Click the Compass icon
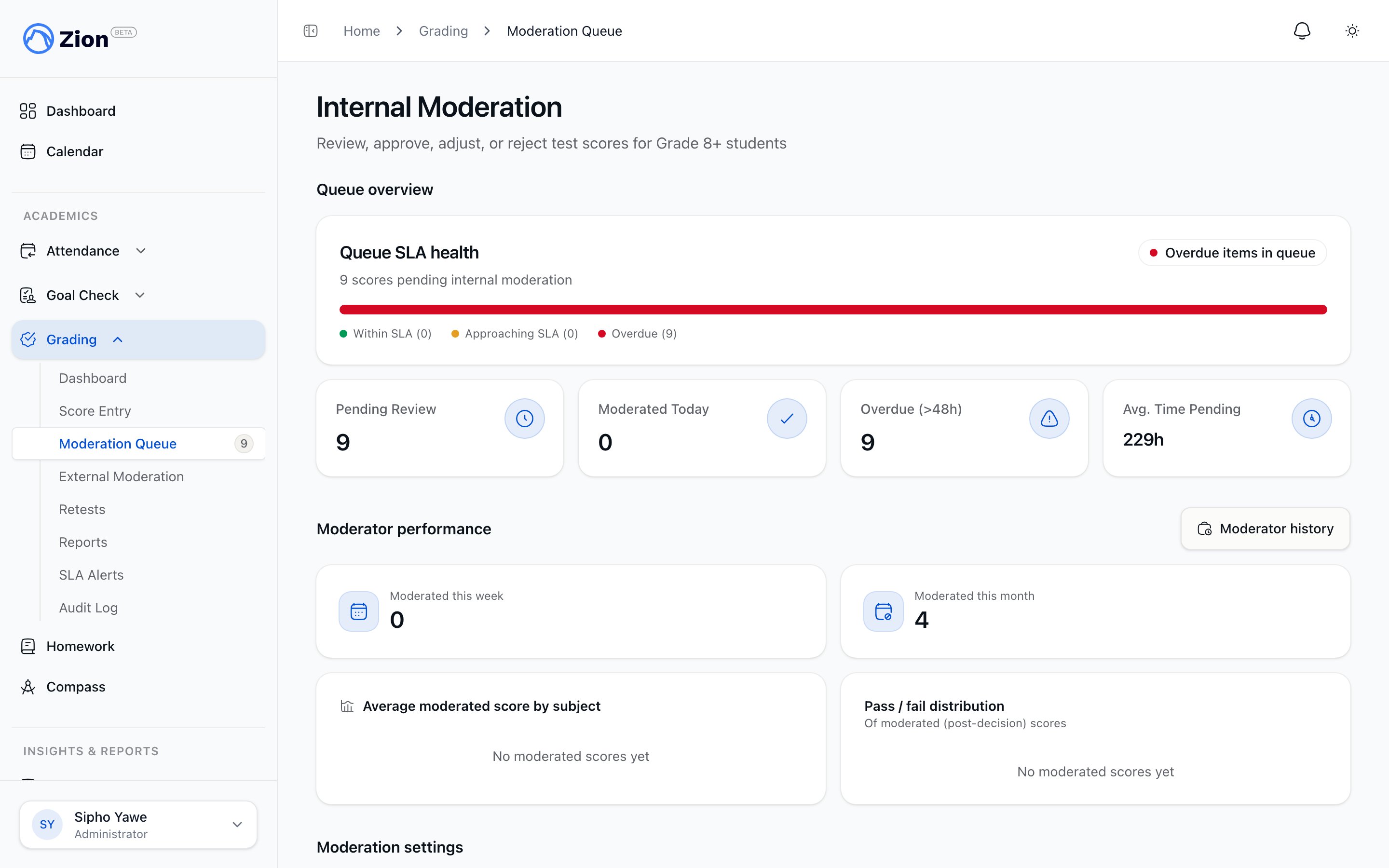 point(27,687)
